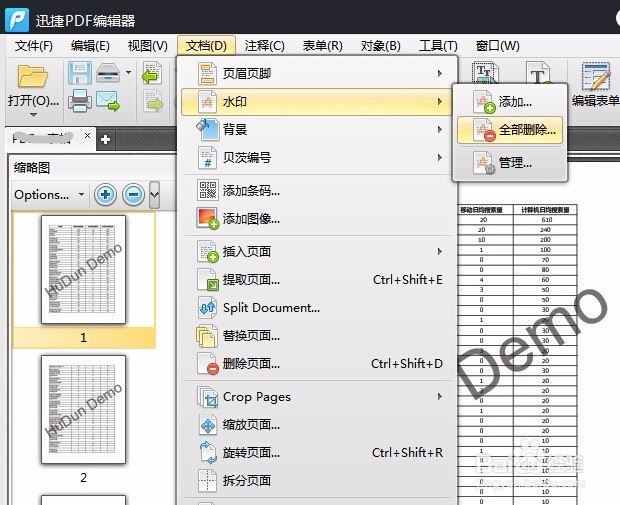Viewport: 620px width, 505px height.
Task: Click 全部删除 in watermark submenu
Action: (510, 130)
